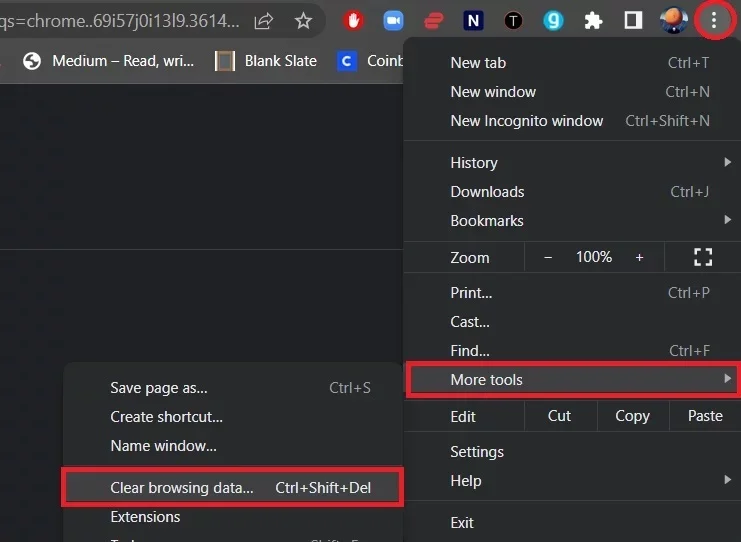Expand the Bookmarks submenu
Screen dimensions: 741x542
point(572,221)
